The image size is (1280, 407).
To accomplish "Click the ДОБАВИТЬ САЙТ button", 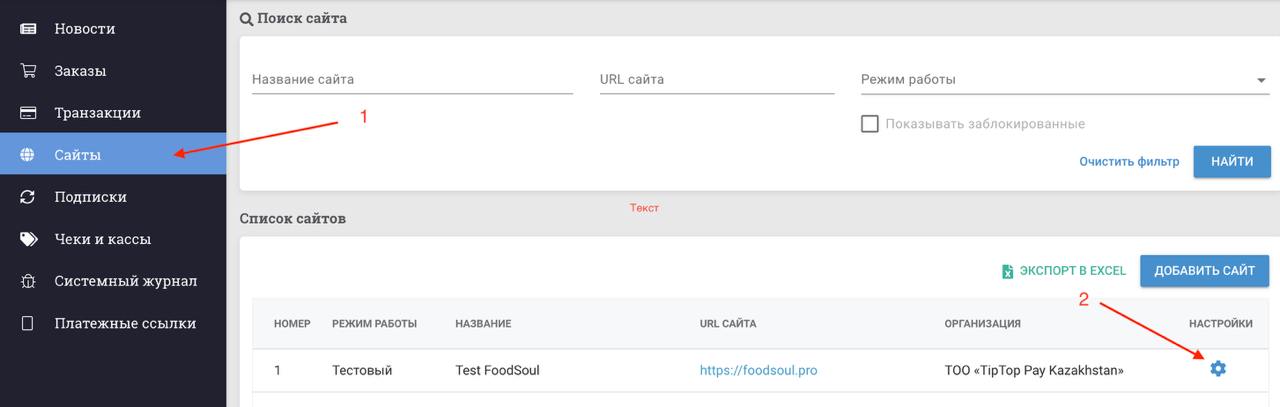I will pyautogui.click(x=1204, y=270).
